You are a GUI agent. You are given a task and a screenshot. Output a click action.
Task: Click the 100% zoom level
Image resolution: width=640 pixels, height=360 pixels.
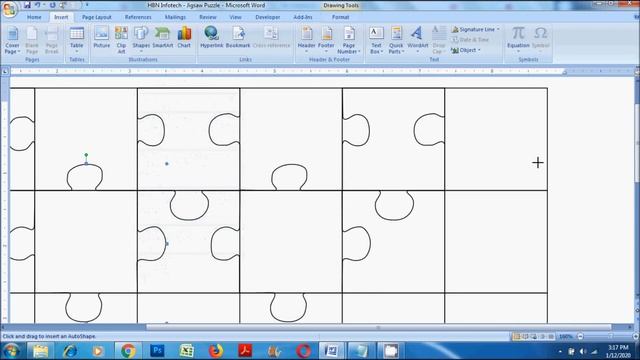pyautogui.click(x=566, y=336)
